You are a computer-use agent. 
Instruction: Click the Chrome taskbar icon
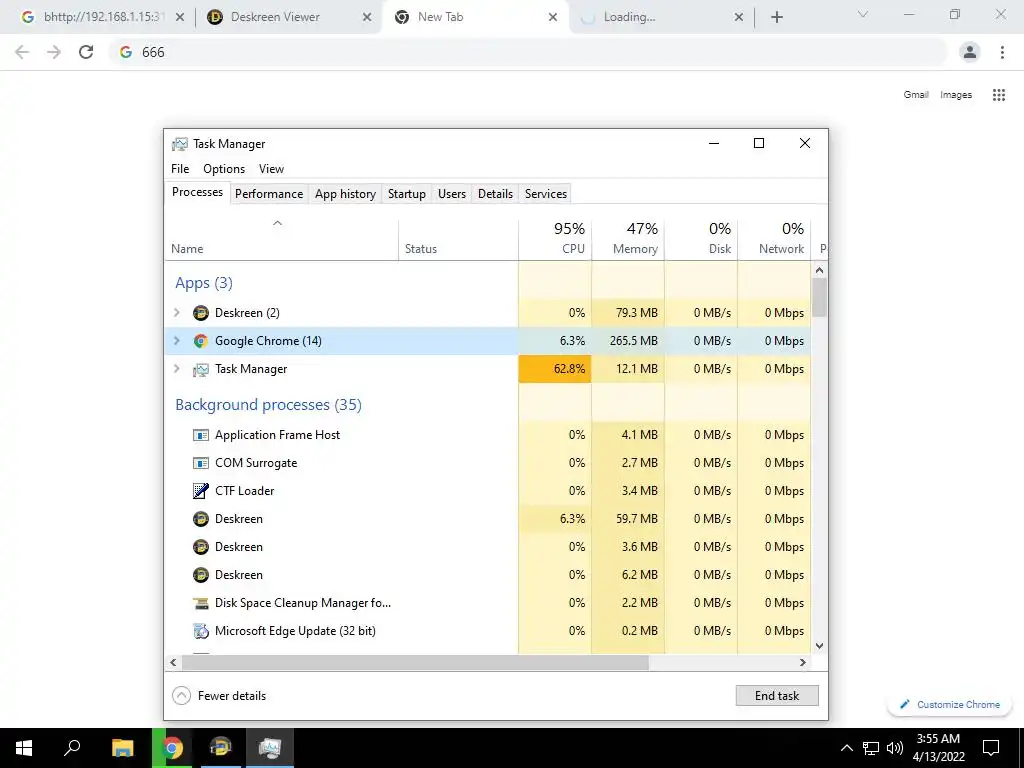click(x=172, y=748)
